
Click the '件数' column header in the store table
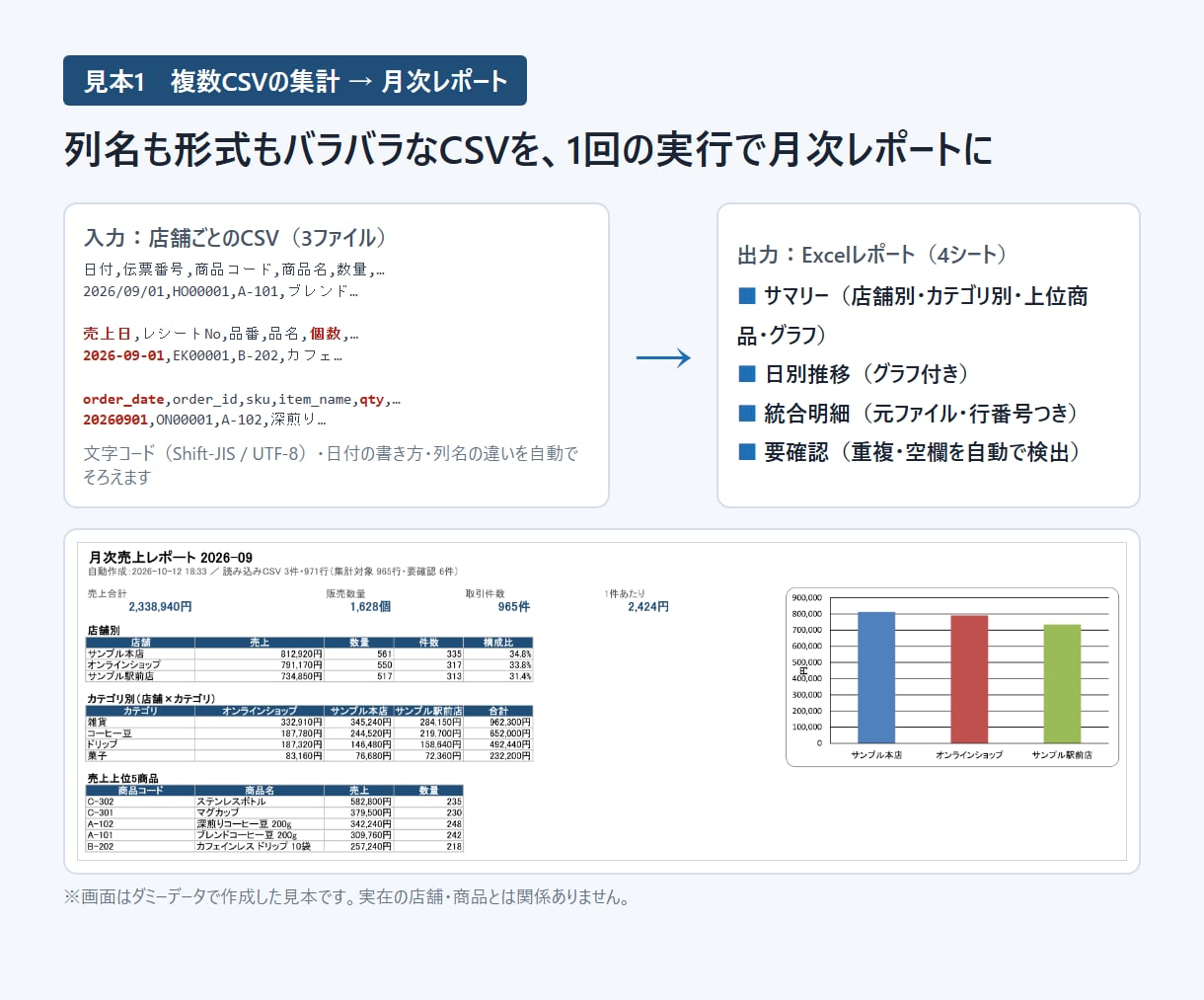(428, 643)
